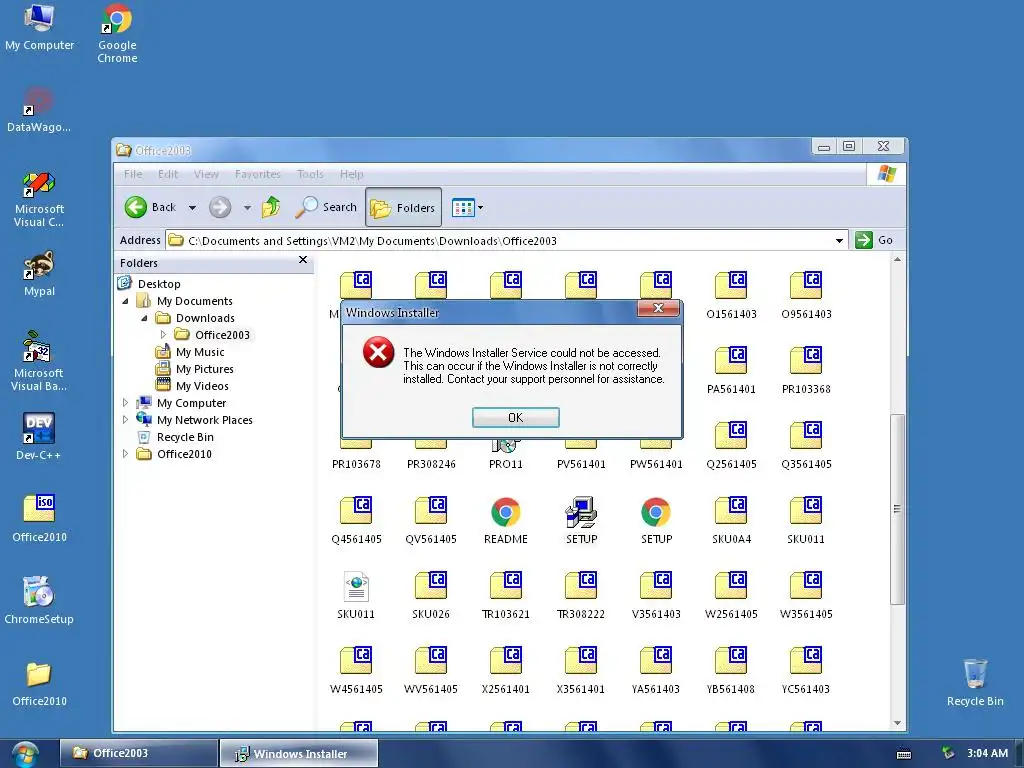Open My Computer desktop icon
1024x768 pixels.
pyautogui.click(x=39, y=28)
